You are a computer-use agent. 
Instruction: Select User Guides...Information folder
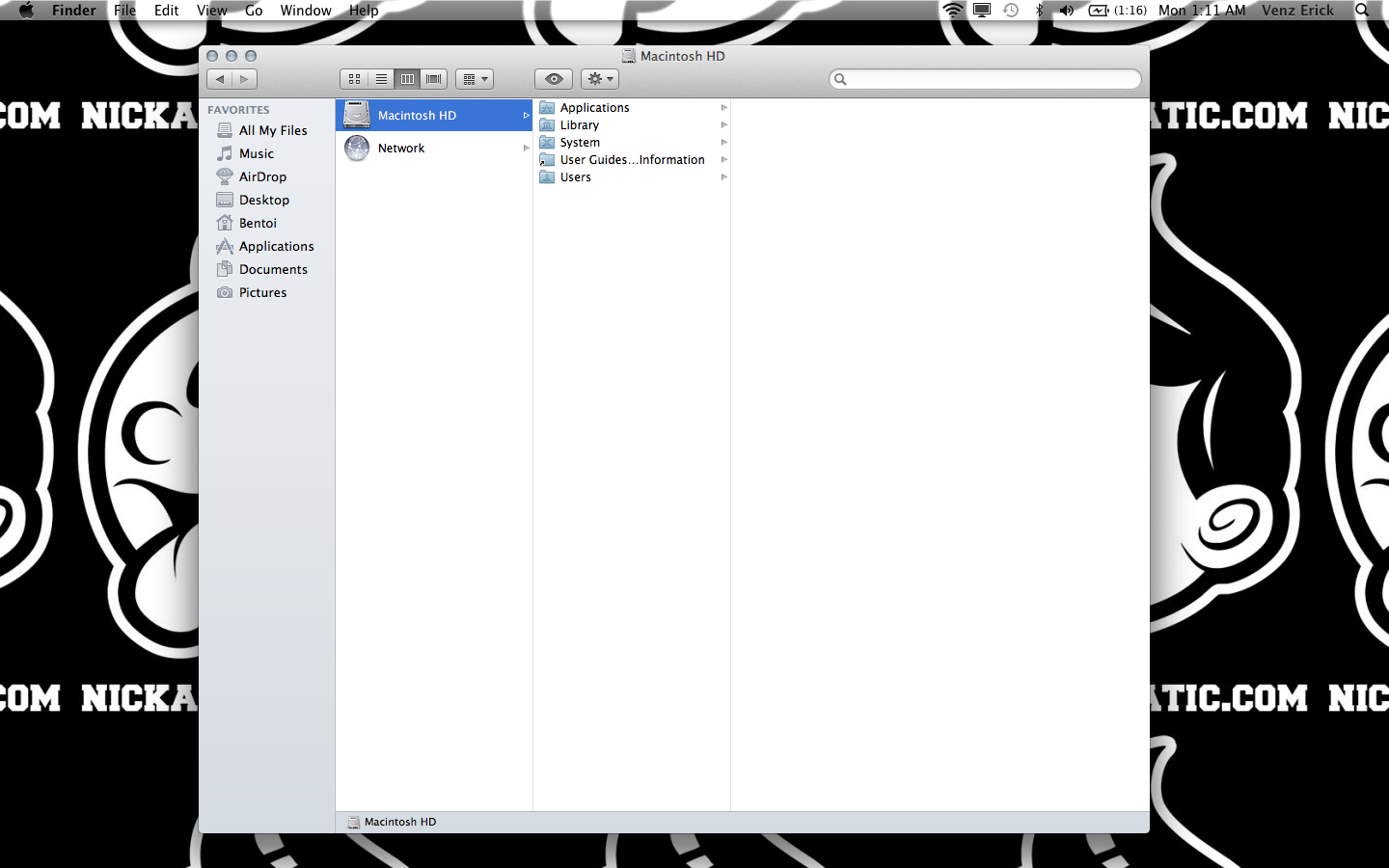point(632,160)
